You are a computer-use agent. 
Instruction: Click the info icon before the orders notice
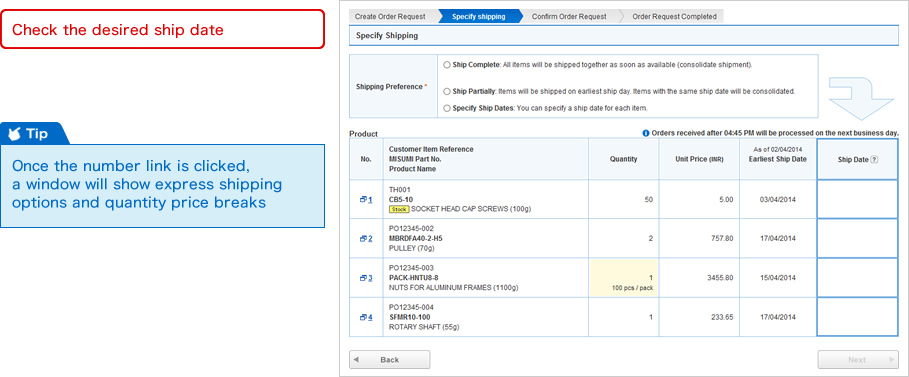[x=646, y=133]
